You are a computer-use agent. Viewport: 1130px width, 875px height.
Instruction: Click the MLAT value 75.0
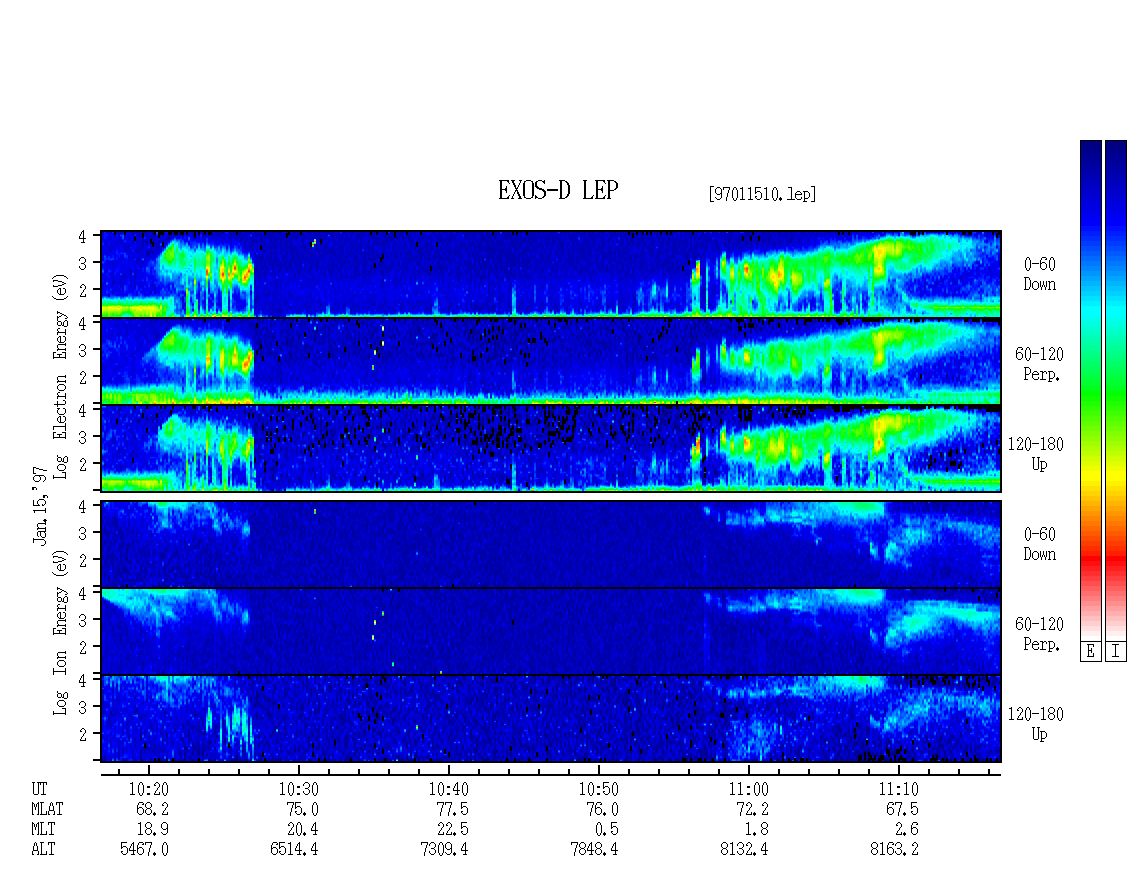click(302, 809)
